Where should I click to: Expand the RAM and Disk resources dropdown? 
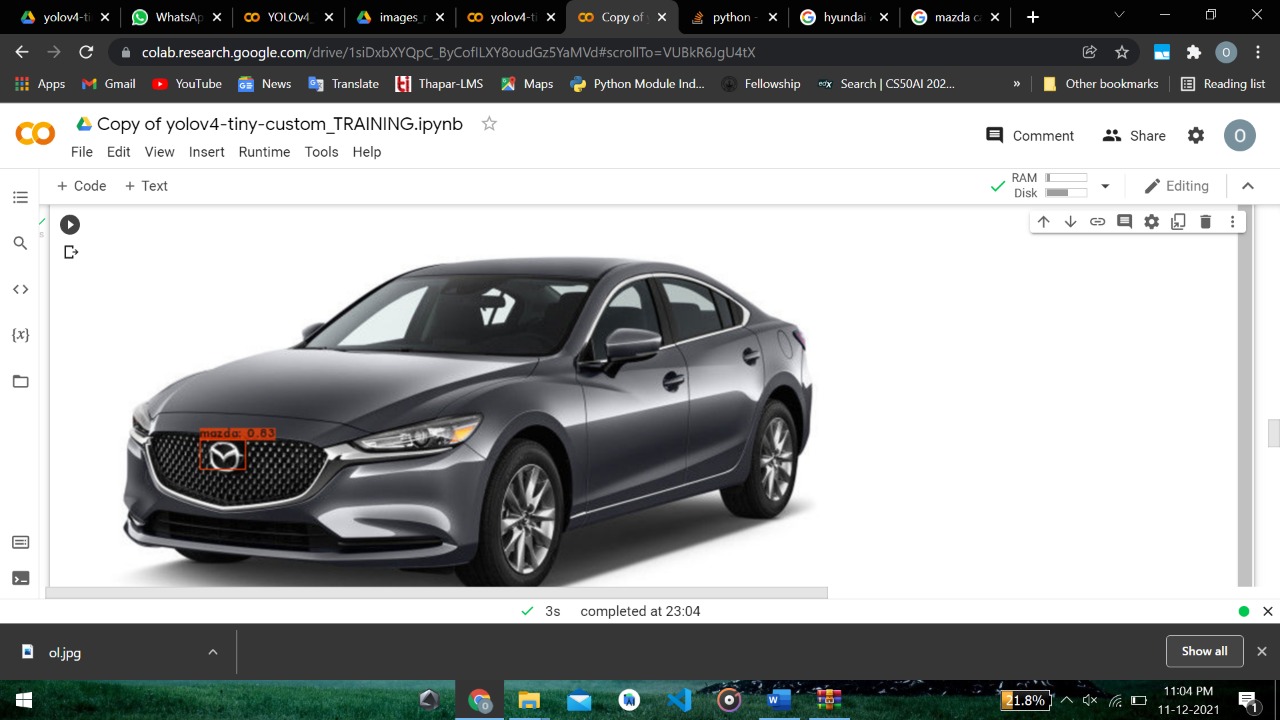tap(1104, 185)
